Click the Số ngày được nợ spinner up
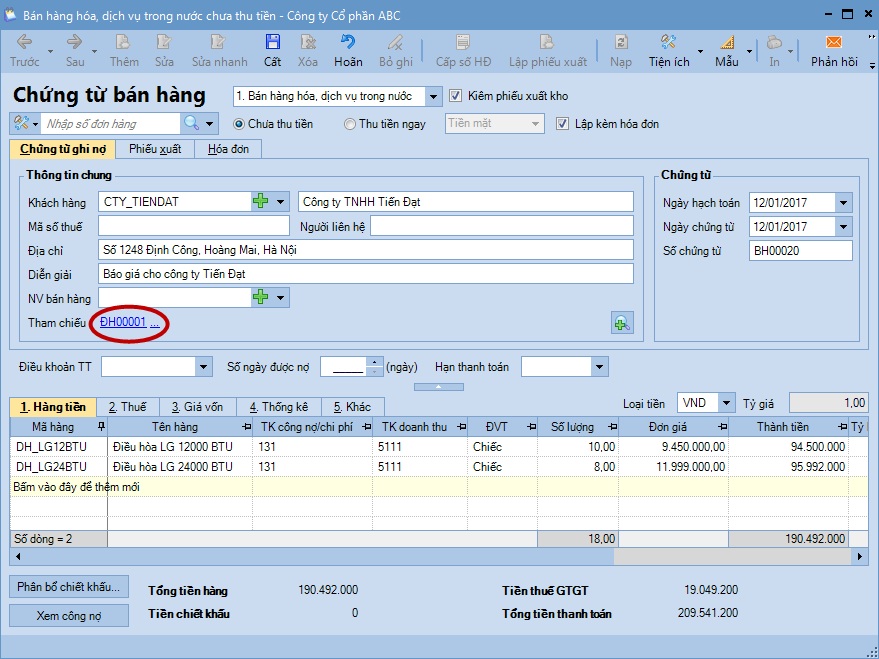The height and width of the screenshot is (659, 879). click(x=374, y=363)
